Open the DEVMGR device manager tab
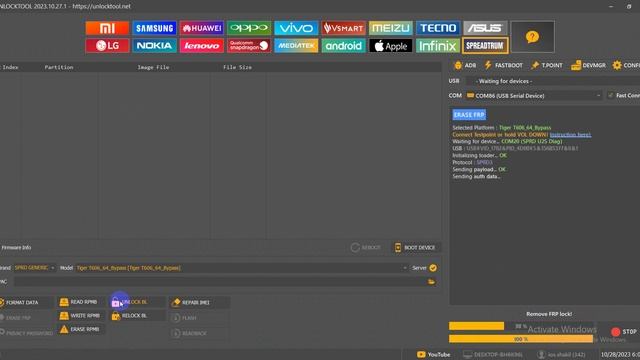 point(588,65)
